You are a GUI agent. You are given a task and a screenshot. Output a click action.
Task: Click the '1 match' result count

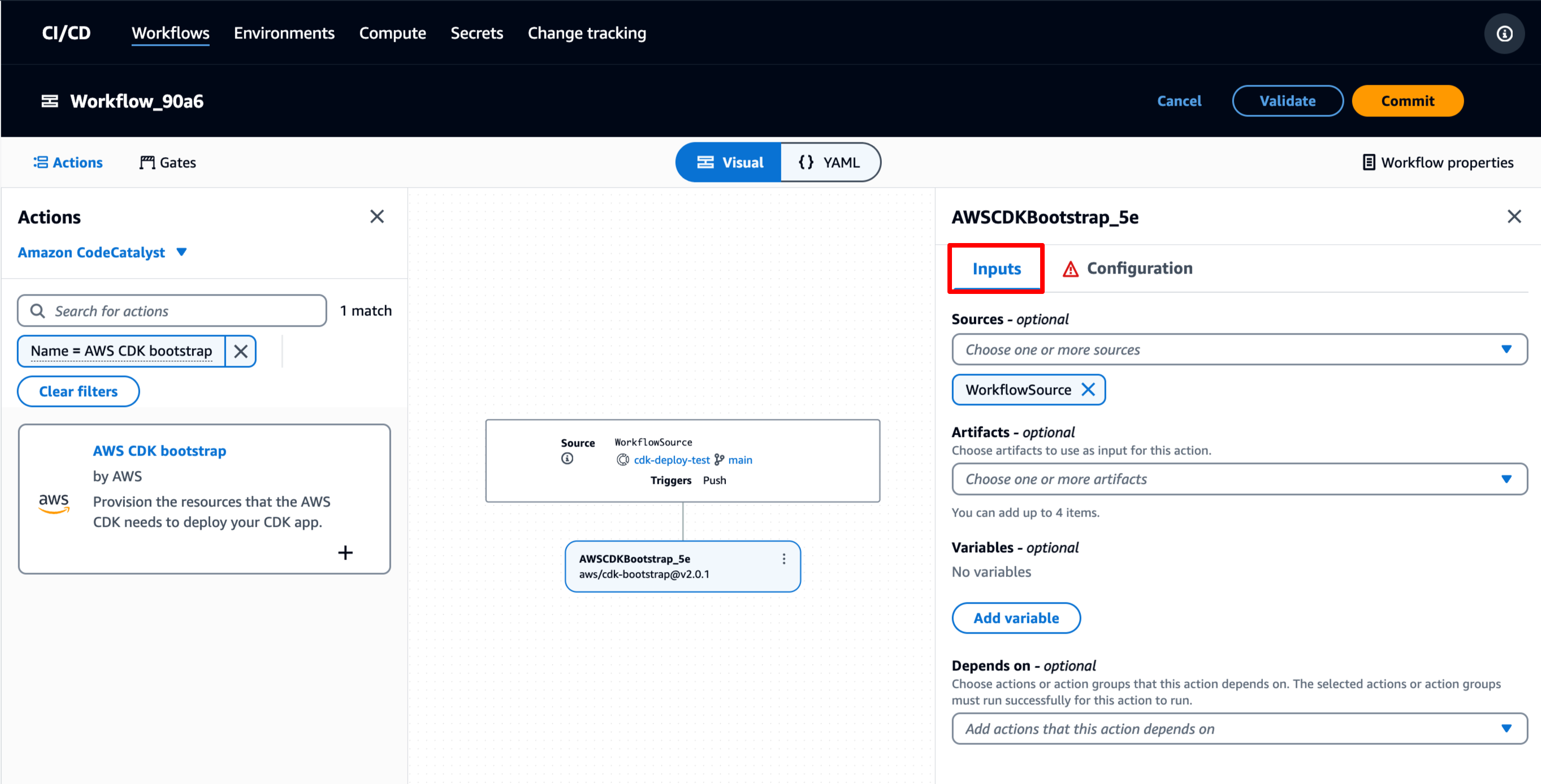tap(366, 311)
